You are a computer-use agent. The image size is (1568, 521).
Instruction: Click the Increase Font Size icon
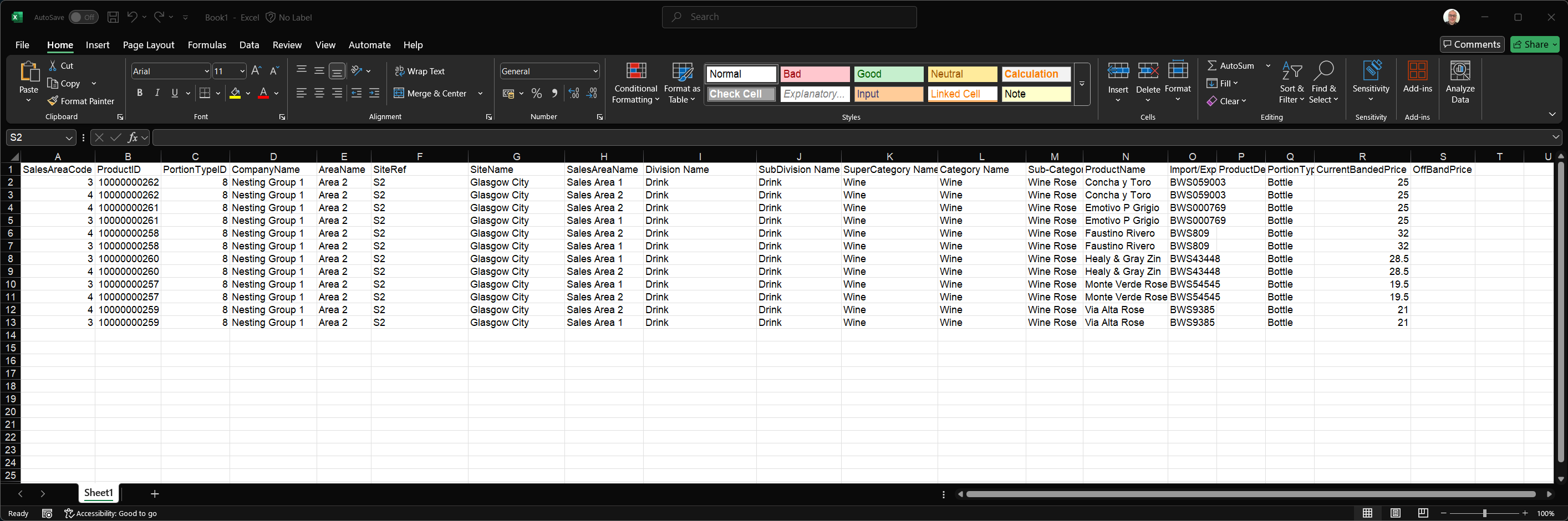coord(256,71)
